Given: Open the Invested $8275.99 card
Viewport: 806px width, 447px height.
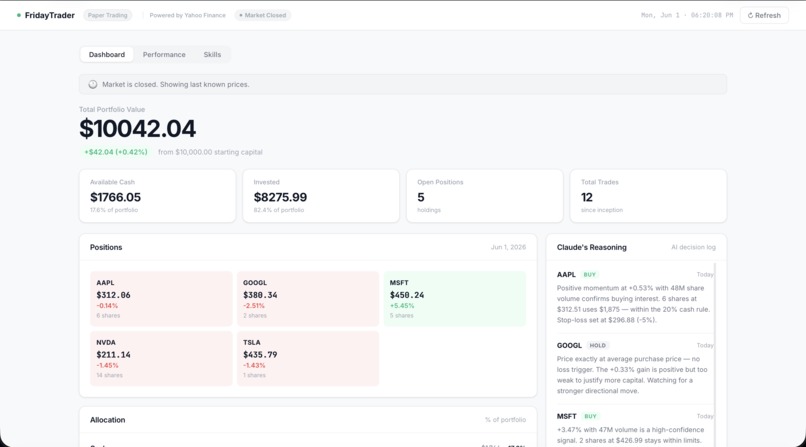Looking at the screenshot, I should pyautogui.click(x=321, y=196).
